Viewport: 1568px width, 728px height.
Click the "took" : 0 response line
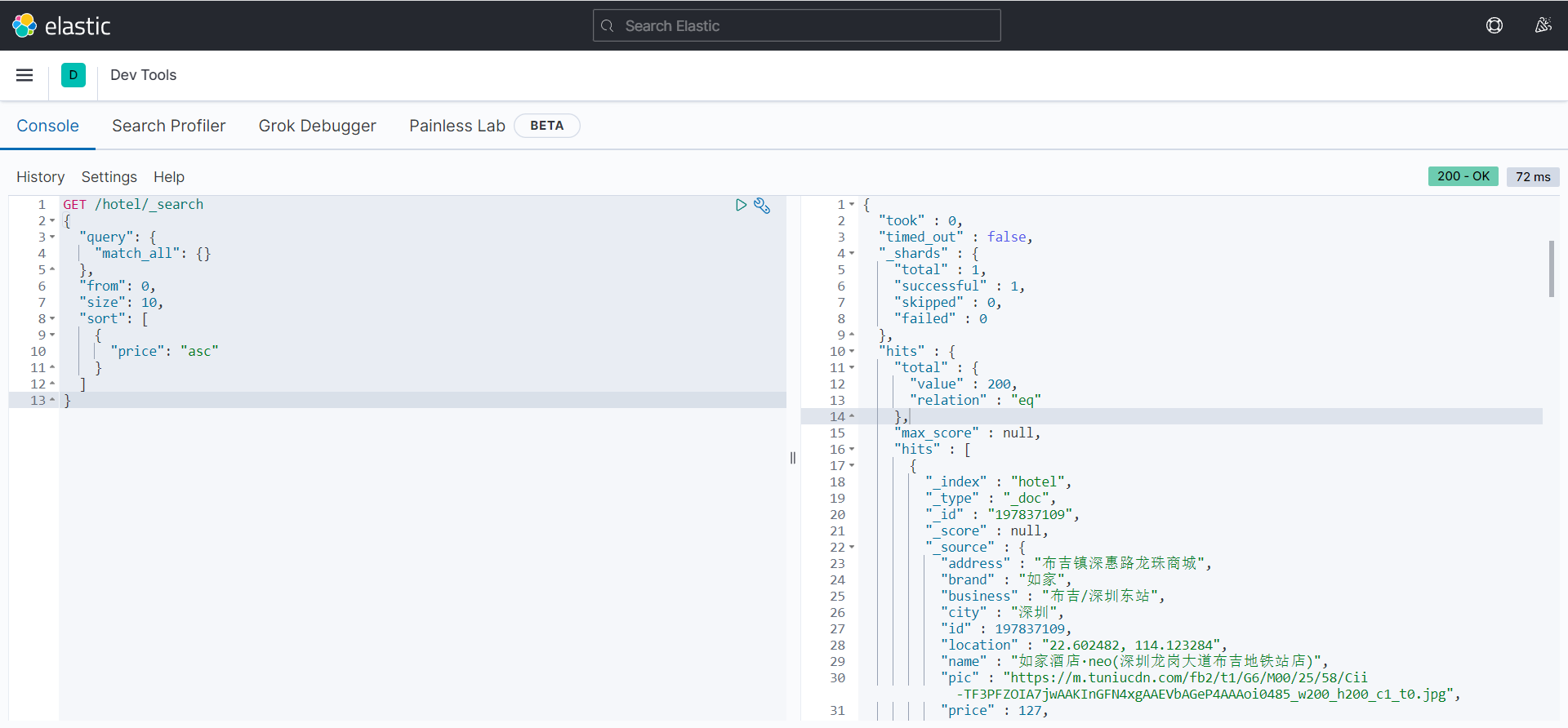[x=920, y=220]
